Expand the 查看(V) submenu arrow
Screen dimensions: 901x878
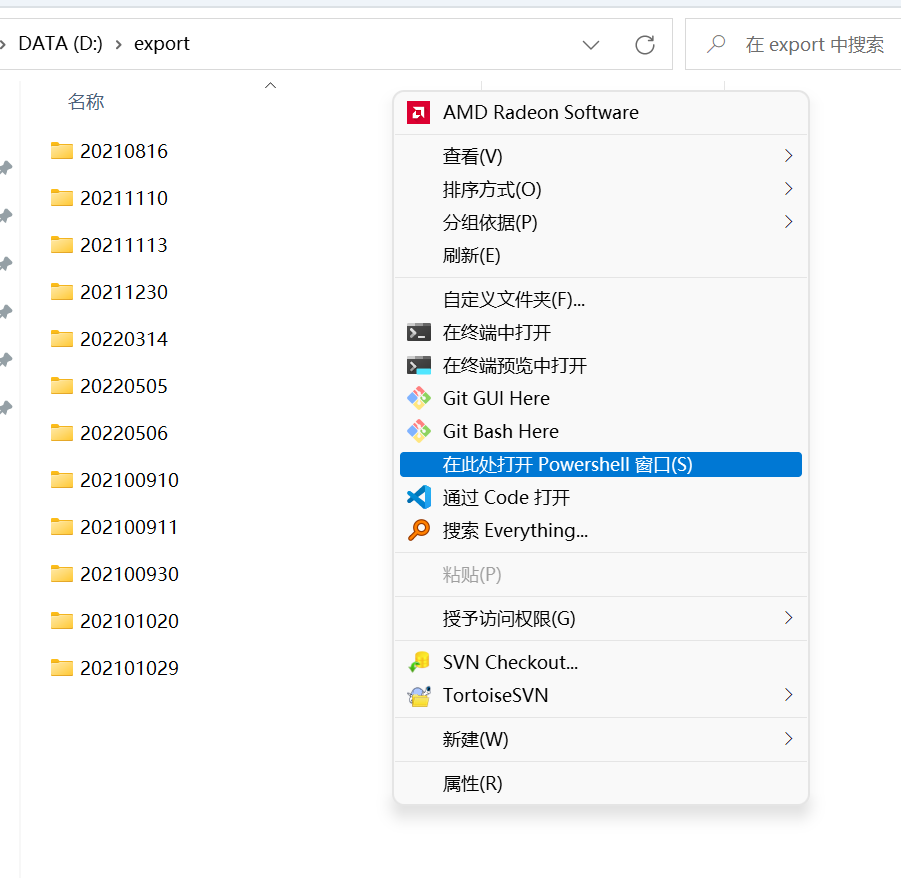788,157
